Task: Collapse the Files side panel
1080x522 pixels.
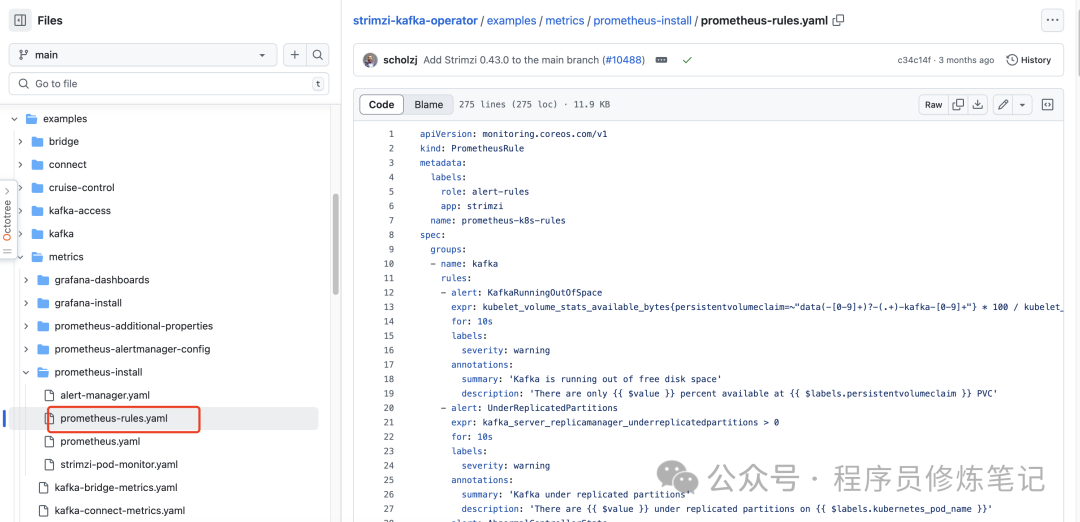Action: (x=20, y=20)
